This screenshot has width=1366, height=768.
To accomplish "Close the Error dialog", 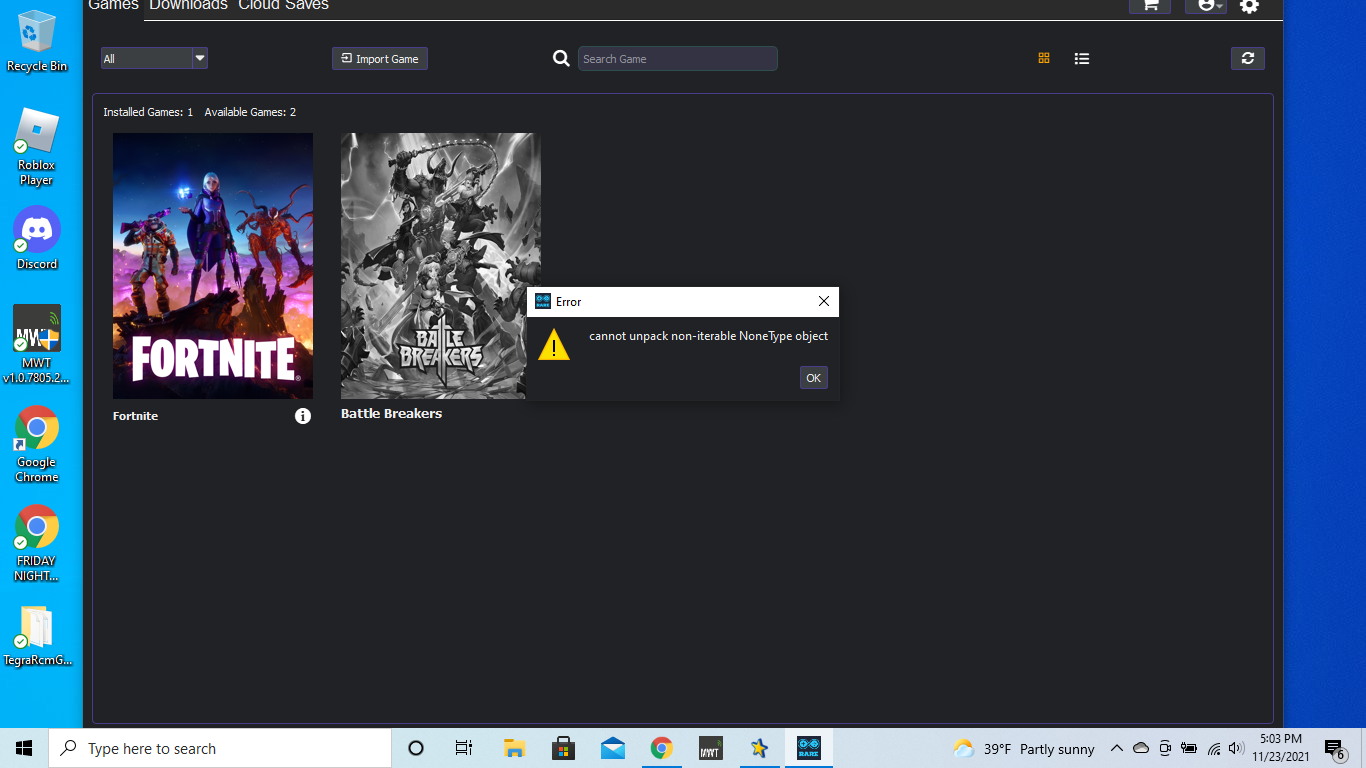I will click(x=824, y=301).
